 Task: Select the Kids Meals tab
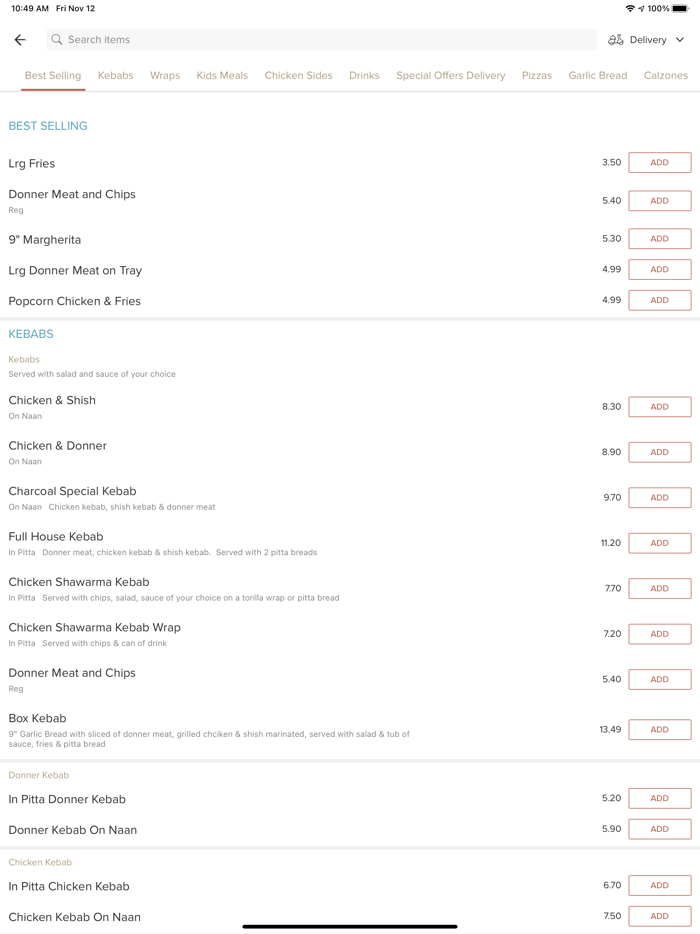[222, 76]
